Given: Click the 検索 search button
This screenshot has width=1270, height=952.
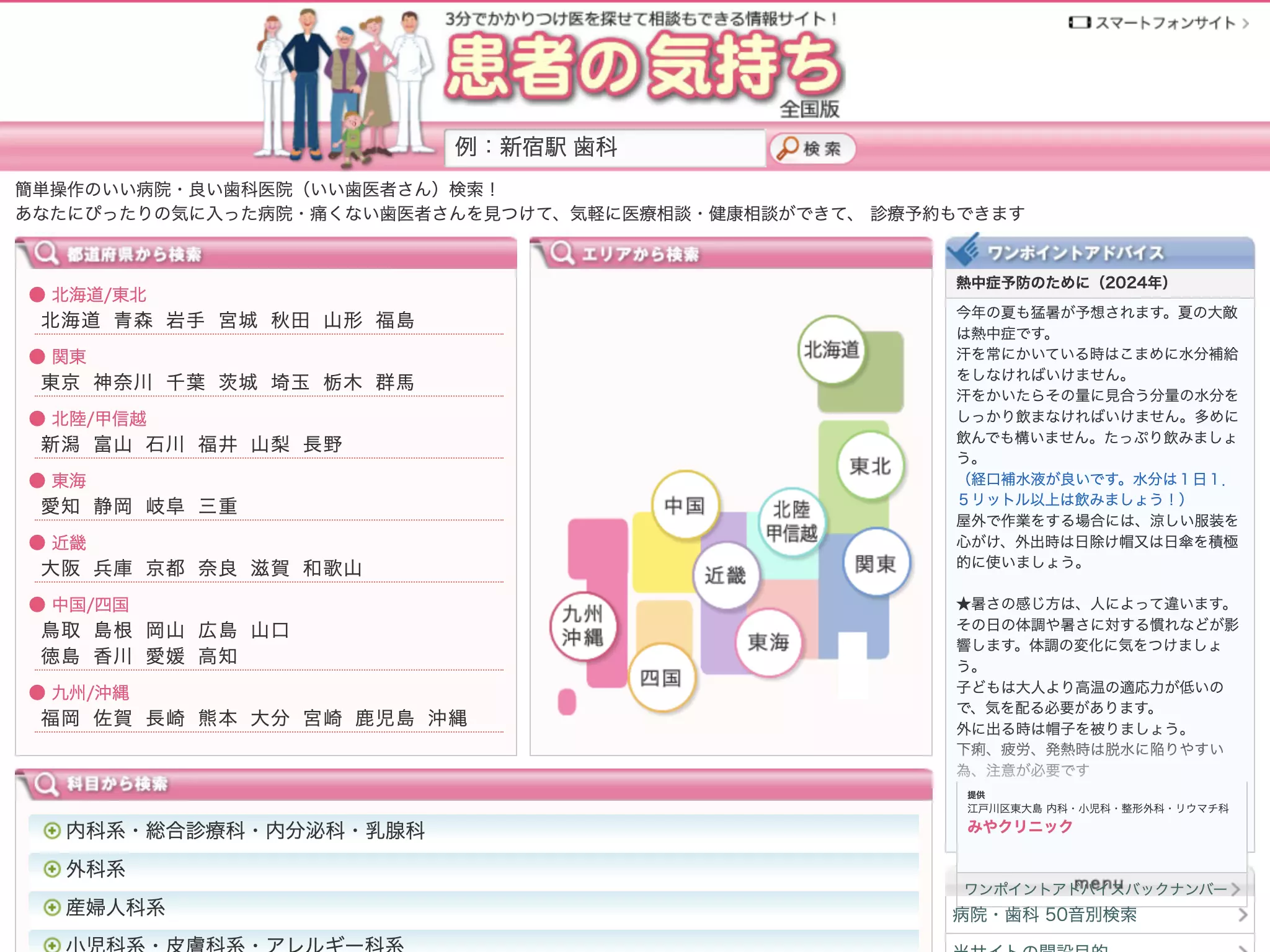Looking at the screenshot, I should pyautogui.click(x=812, y=149).
